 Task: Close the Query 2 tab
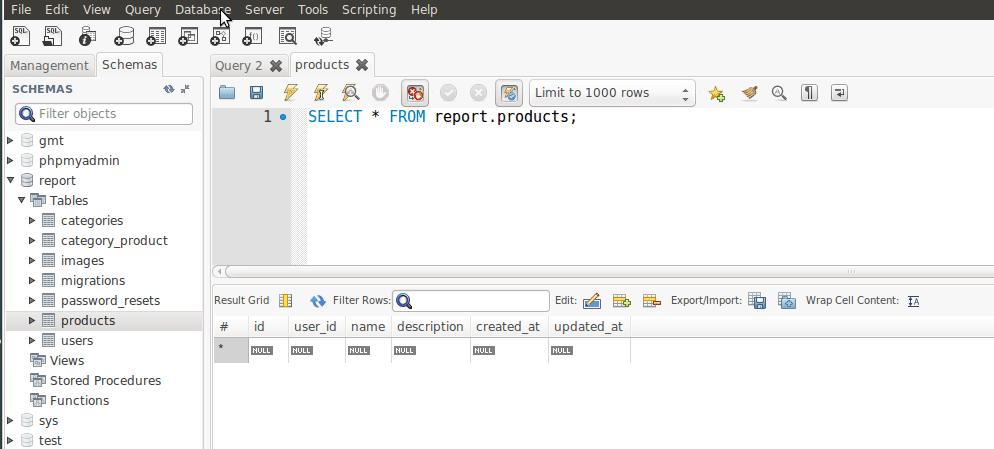pyautogui.click(x=276, y=65)
